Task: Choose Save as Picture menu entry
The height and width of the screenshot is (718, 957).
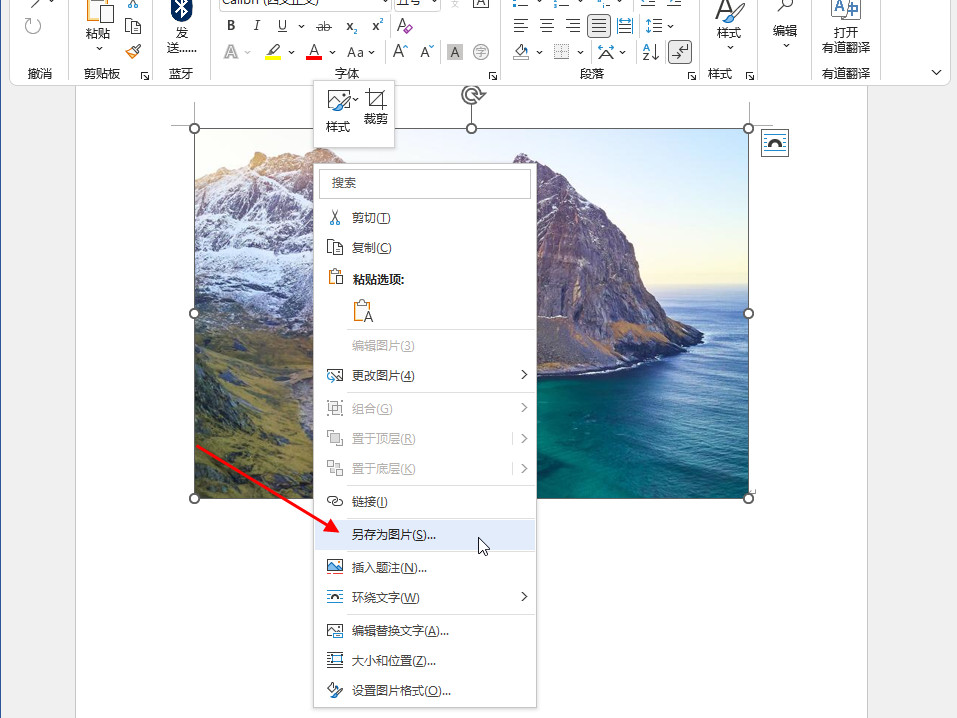Action: pos(425,535)
